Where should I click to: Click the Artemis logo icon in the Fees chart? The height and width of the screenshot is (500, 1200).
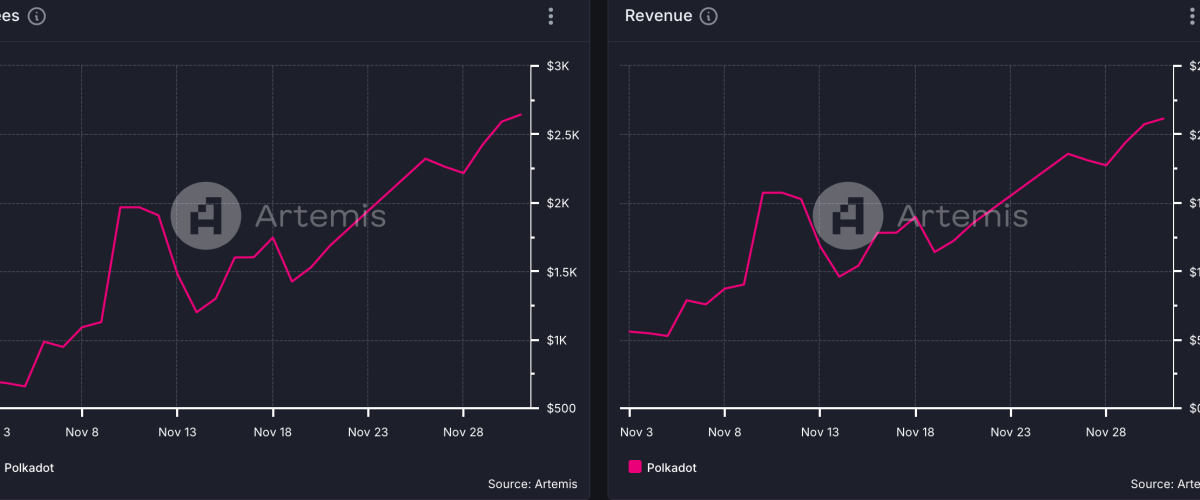[204, 215]
